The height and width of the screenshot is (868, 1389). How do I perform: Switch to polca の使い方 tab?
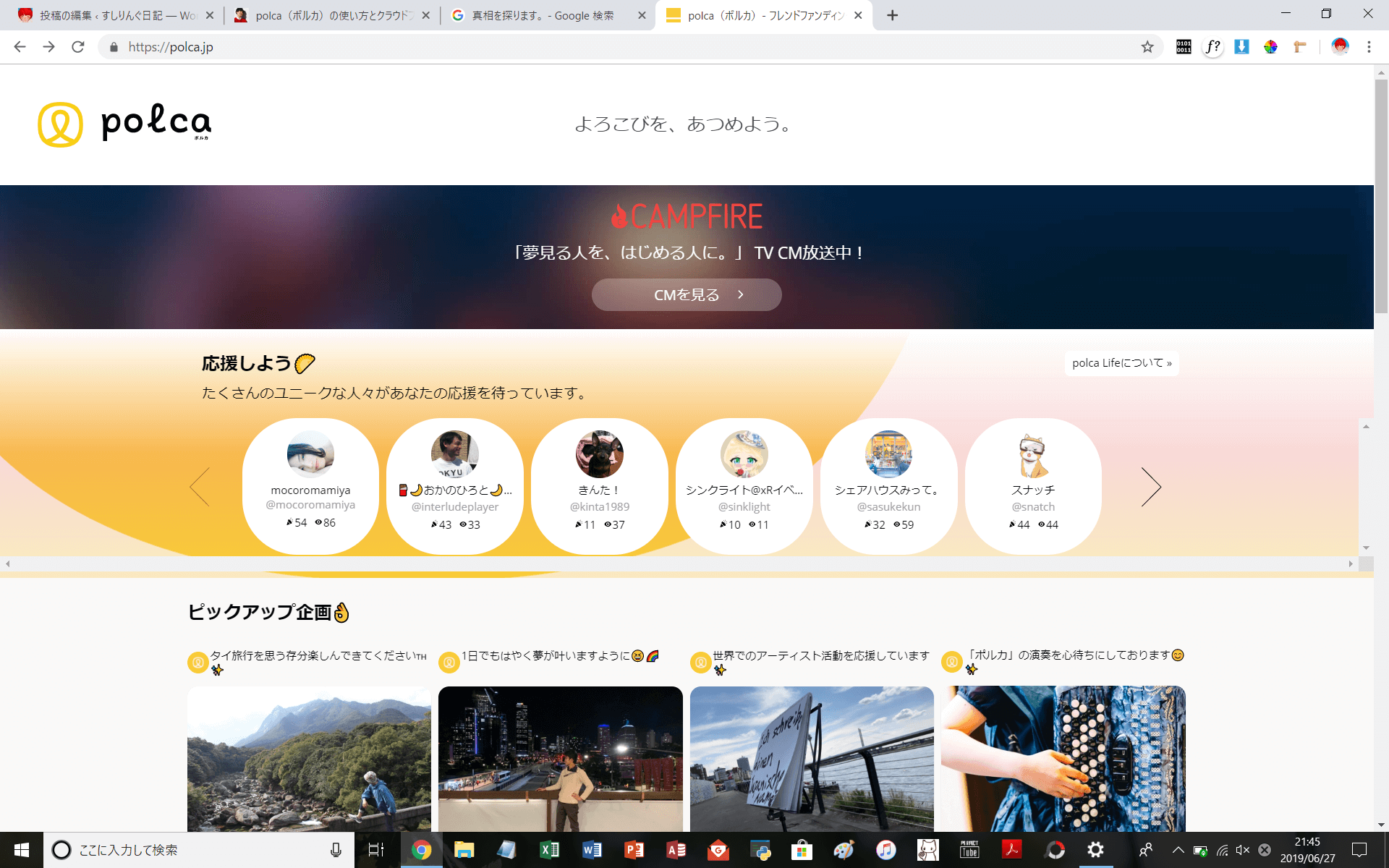333,15
